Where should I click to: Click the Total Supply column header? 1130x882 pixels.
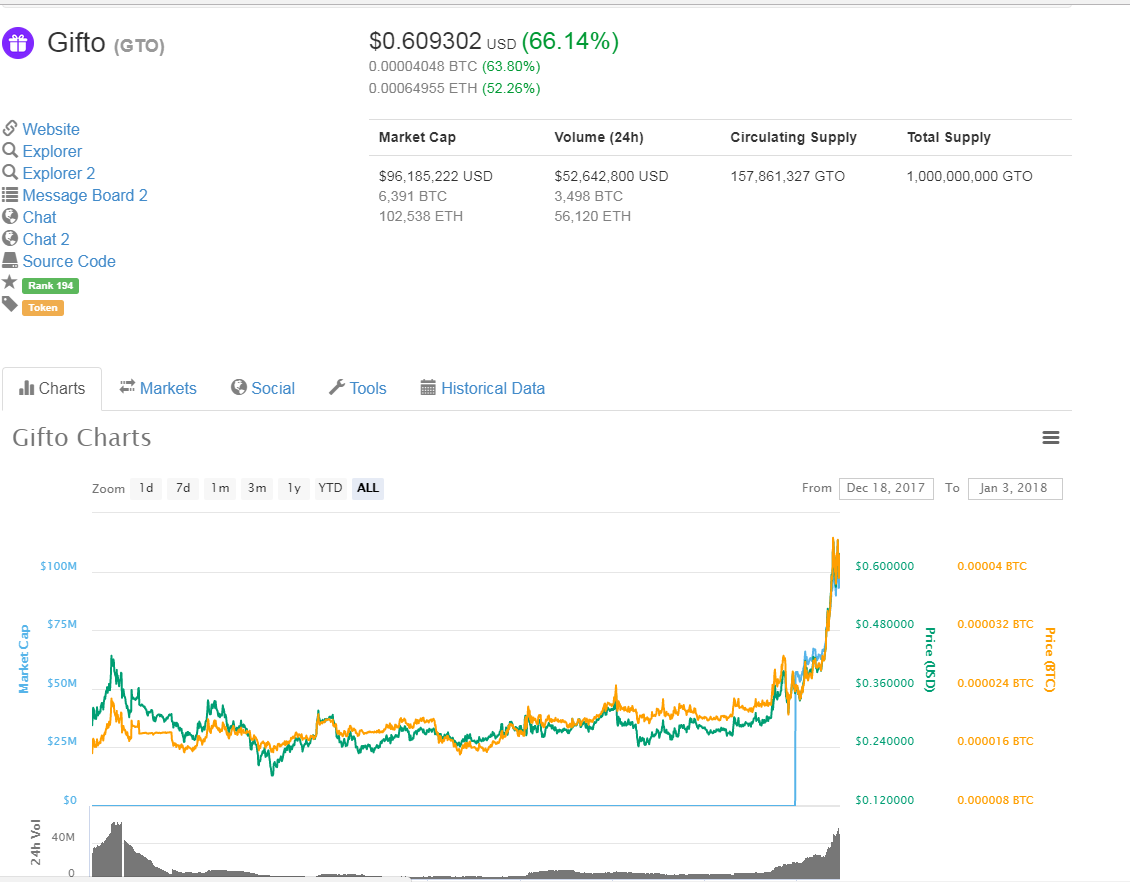[948, 137]
